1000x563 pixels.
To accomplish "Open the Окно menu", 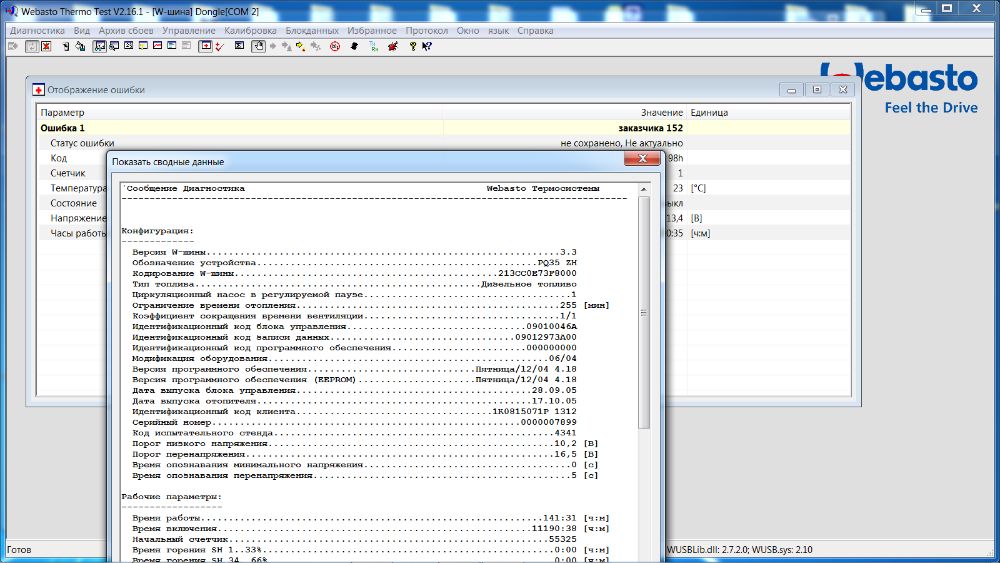I will click(x=467, y=31).
